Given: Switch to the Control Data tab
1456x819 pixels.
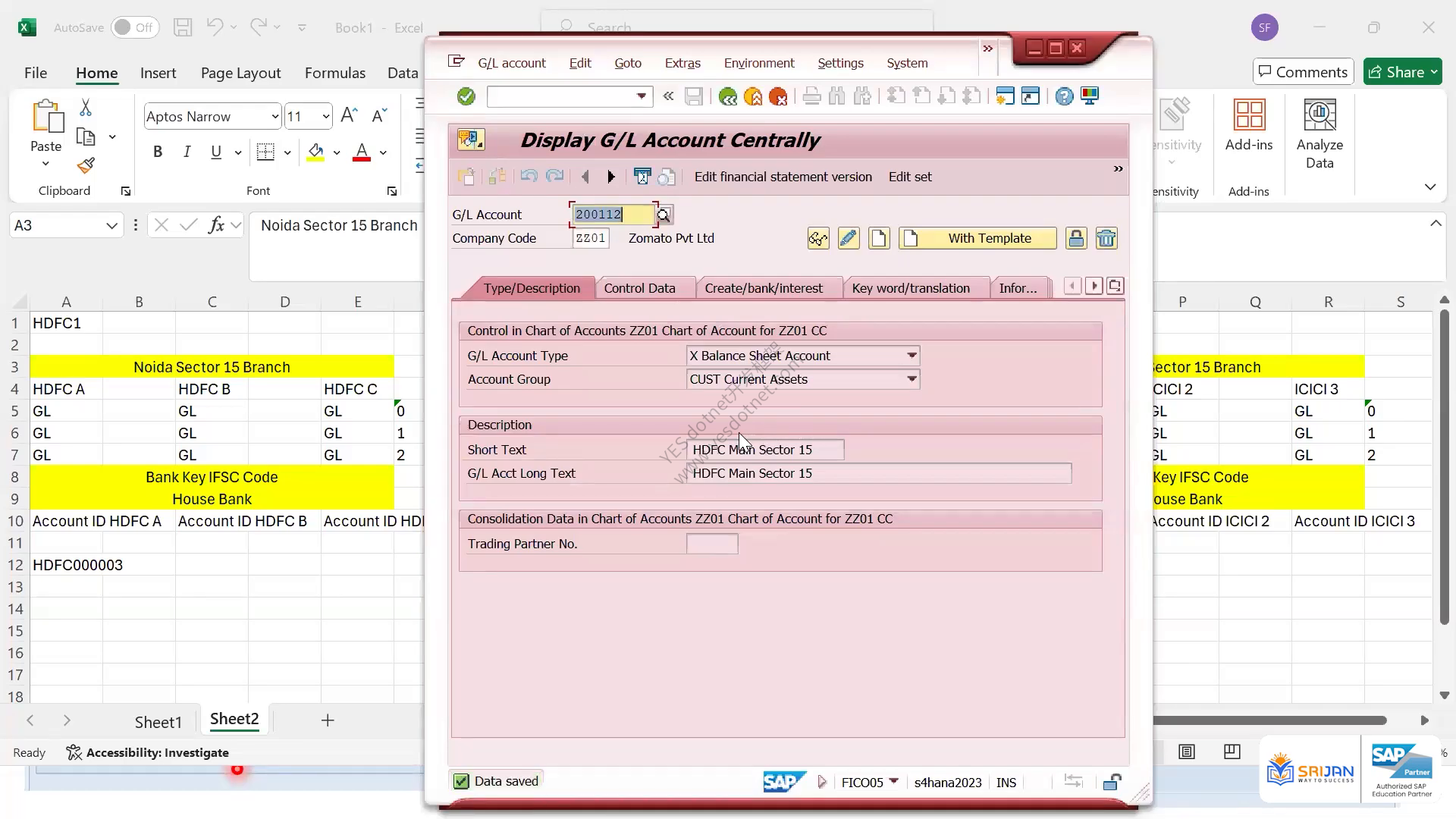Looking at the screenshot, I should [639, 288].
